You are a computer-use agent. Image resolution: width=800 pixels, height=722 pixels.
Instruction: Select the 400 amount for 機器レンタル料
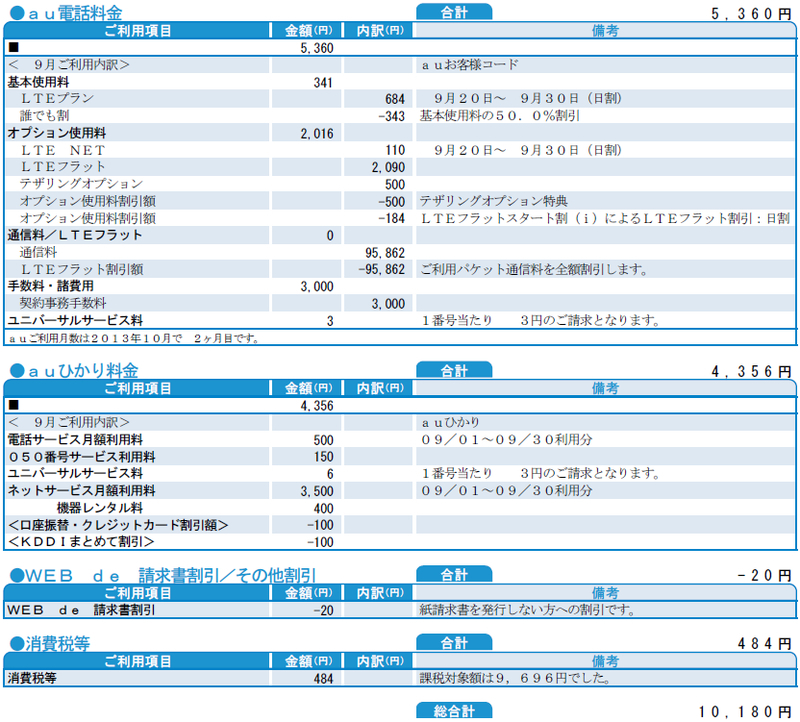click(x=323, y=508)
